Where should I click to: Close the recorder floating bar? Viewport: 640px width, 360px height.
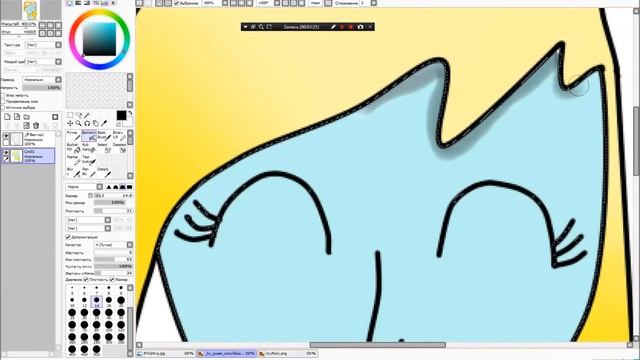(x=370, y=27)
